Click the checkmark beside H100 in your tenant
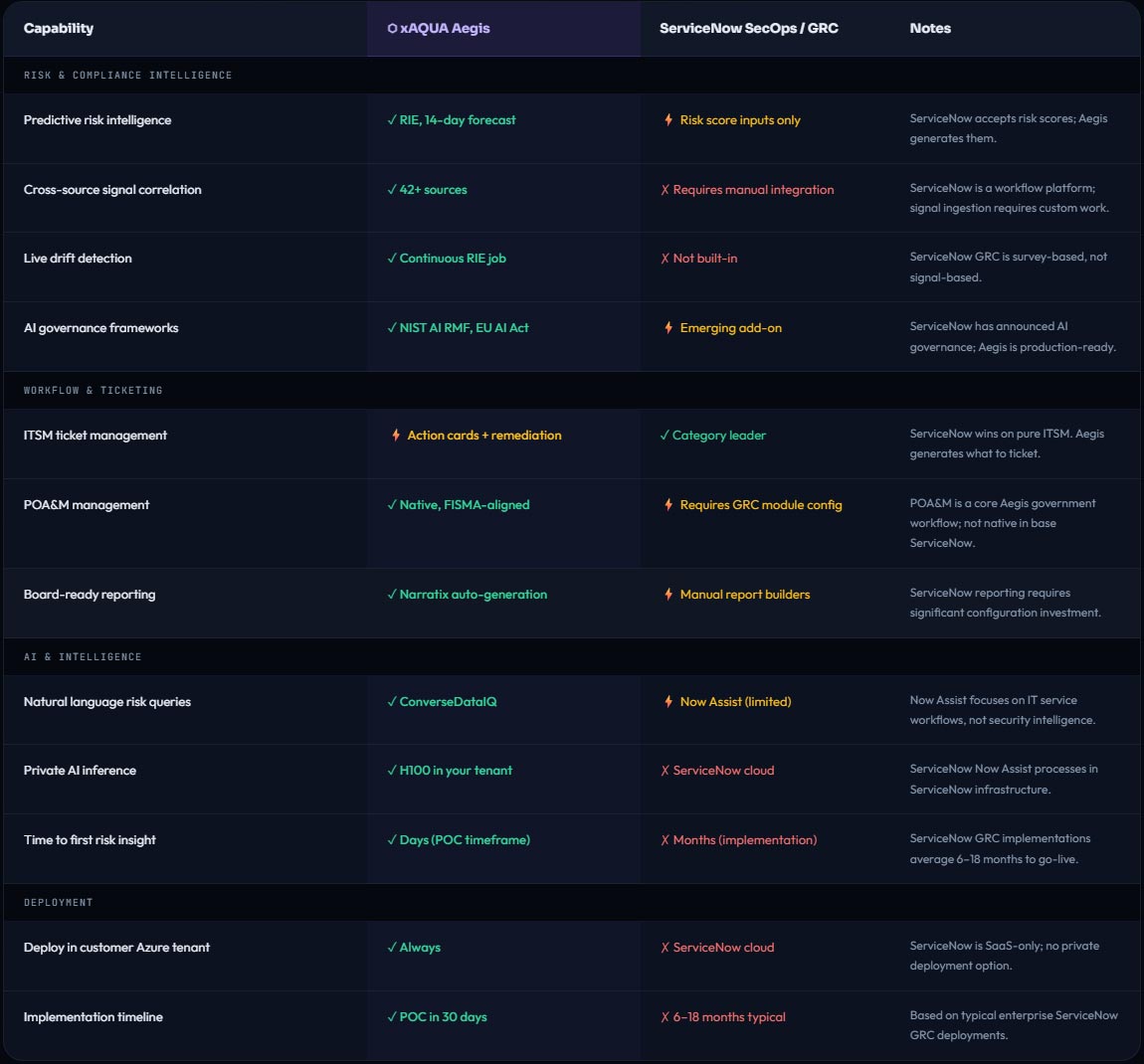The height and width of the screenshot is (1064, 1144). pyautogui.click(x=392, y=771)
